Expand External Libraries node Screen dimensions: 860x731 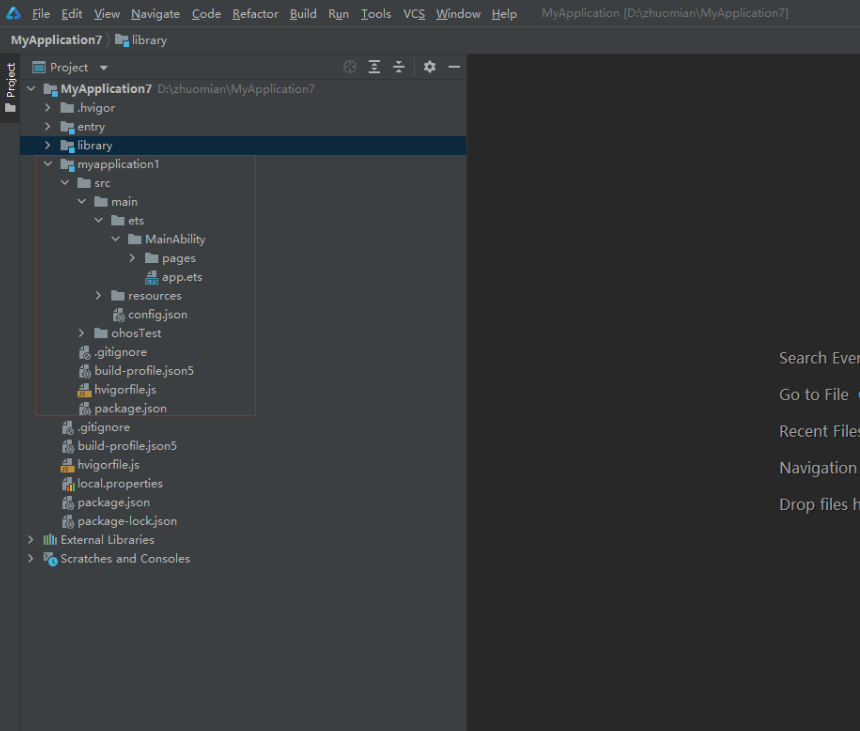coord(31,540)
